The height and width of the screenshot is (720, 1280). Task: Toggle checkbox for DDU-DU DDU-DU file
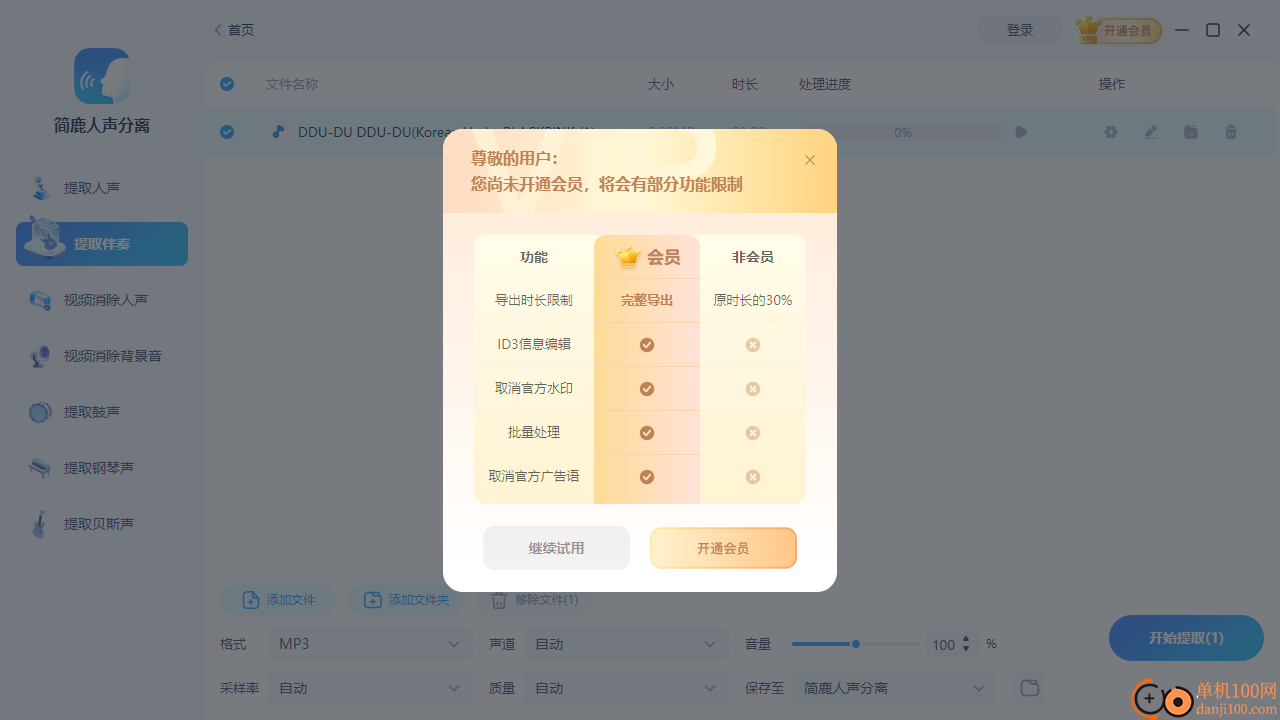click(227, 132)
